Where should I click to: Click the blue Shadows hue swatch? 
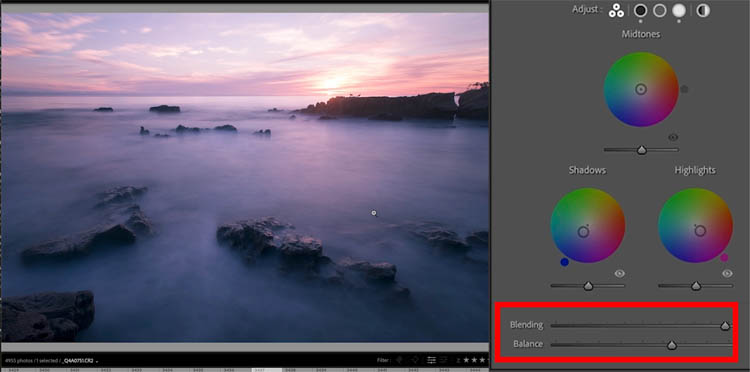[565, 262]
